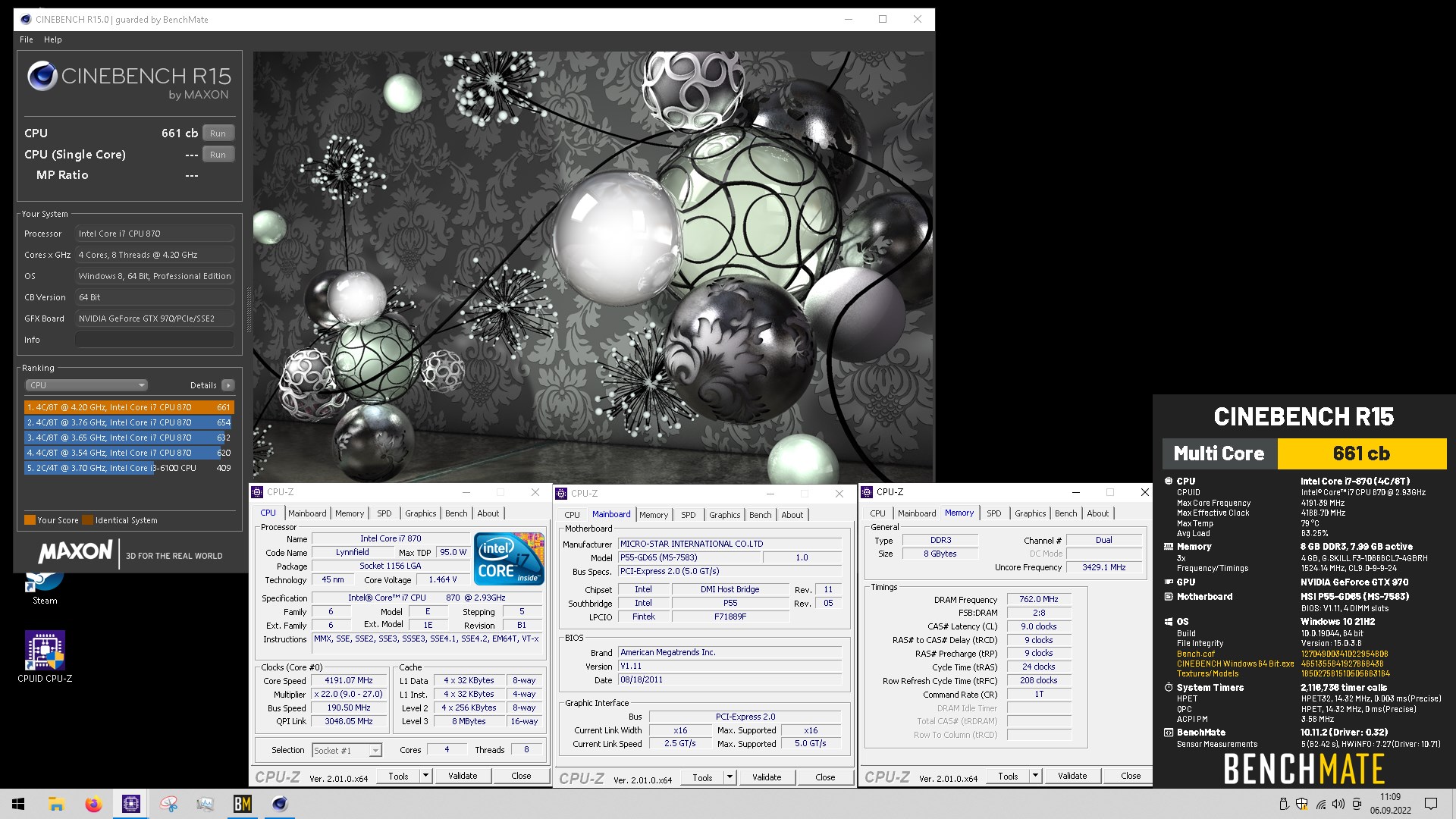Run the CPU multi-core benchmark
The width and height of the screenshot is (1456, 819).
(218, 133)
